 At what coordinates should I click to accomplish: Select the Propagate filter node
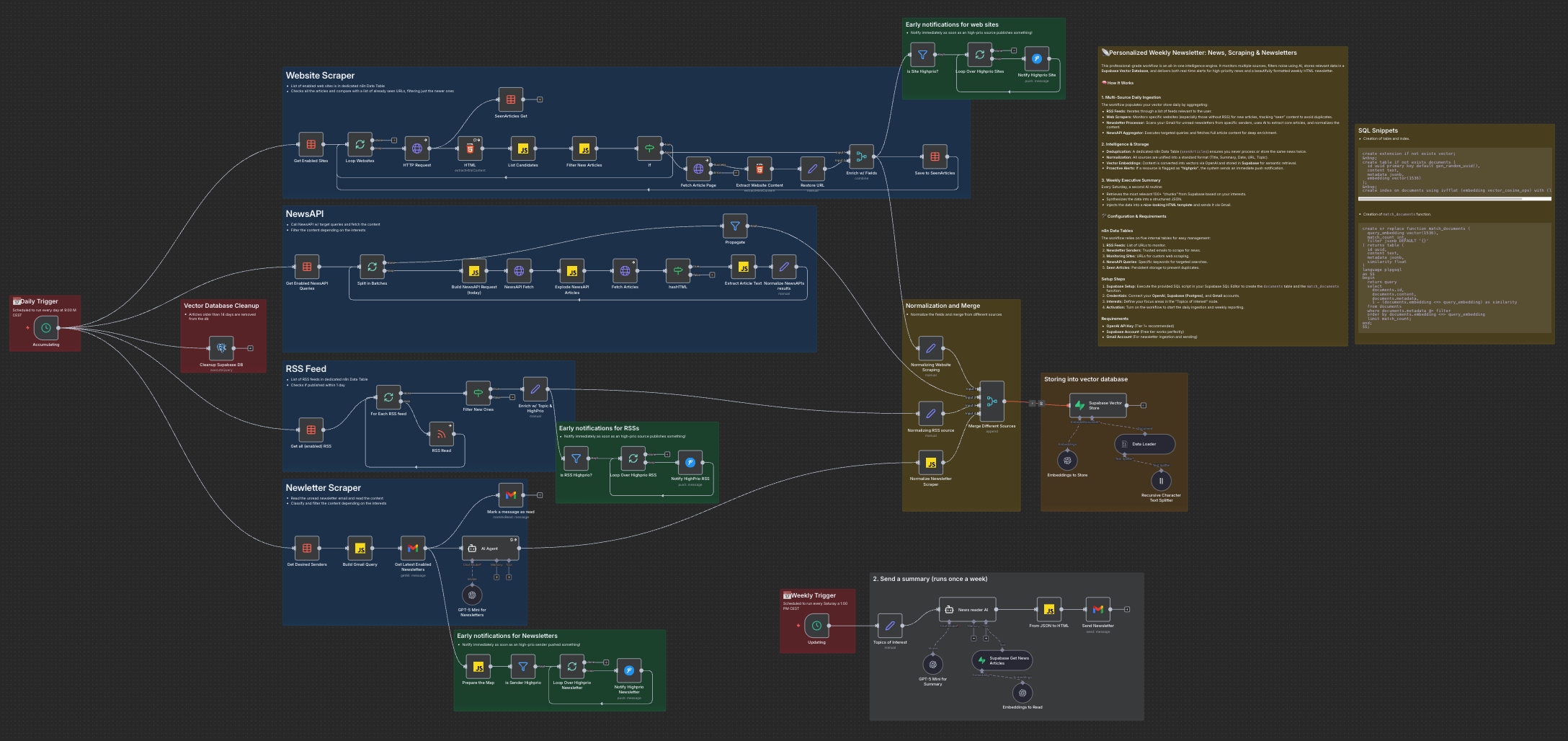pyautogui.click(x=735, y=226)
